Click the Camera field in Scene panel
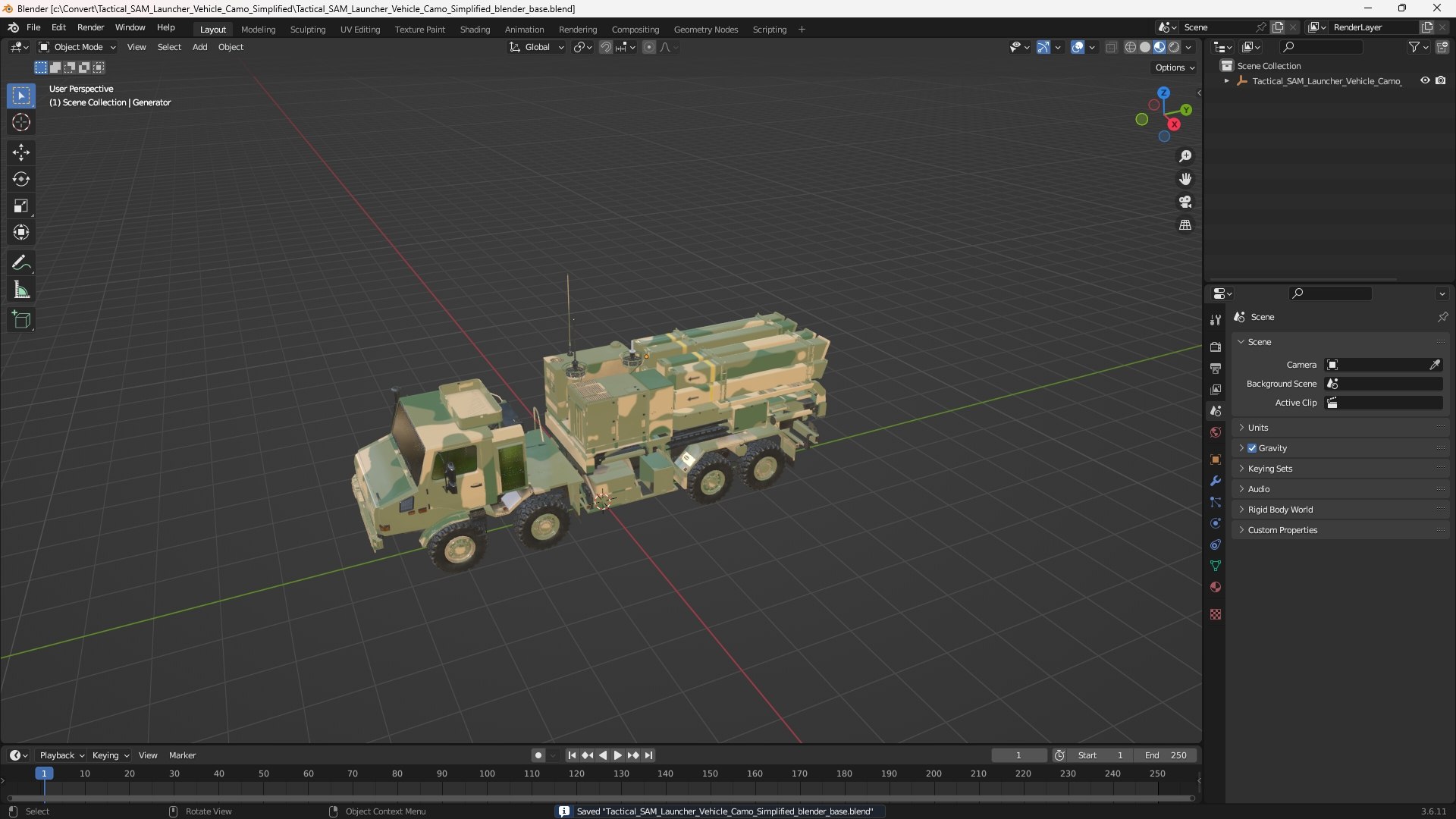 pyautogui.click(x=1383, y=365)
